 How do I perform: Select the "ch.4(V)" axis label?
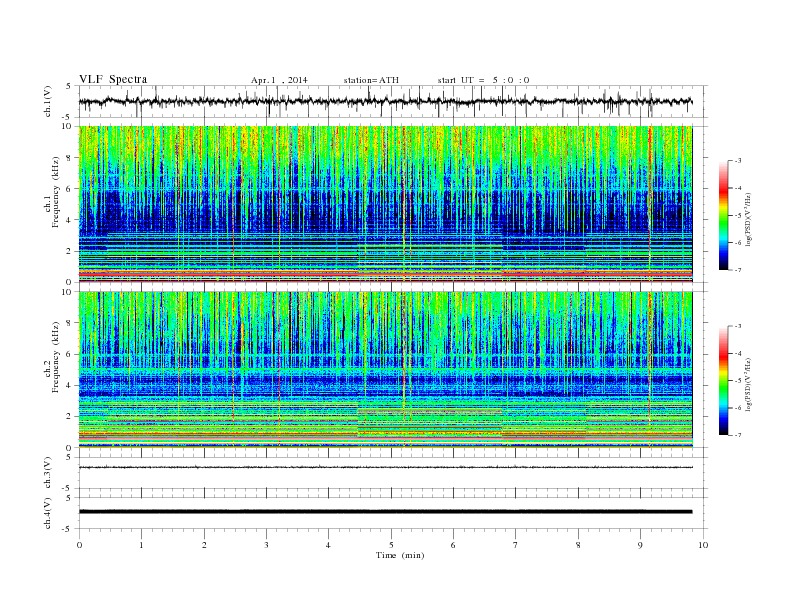(48, 513)
